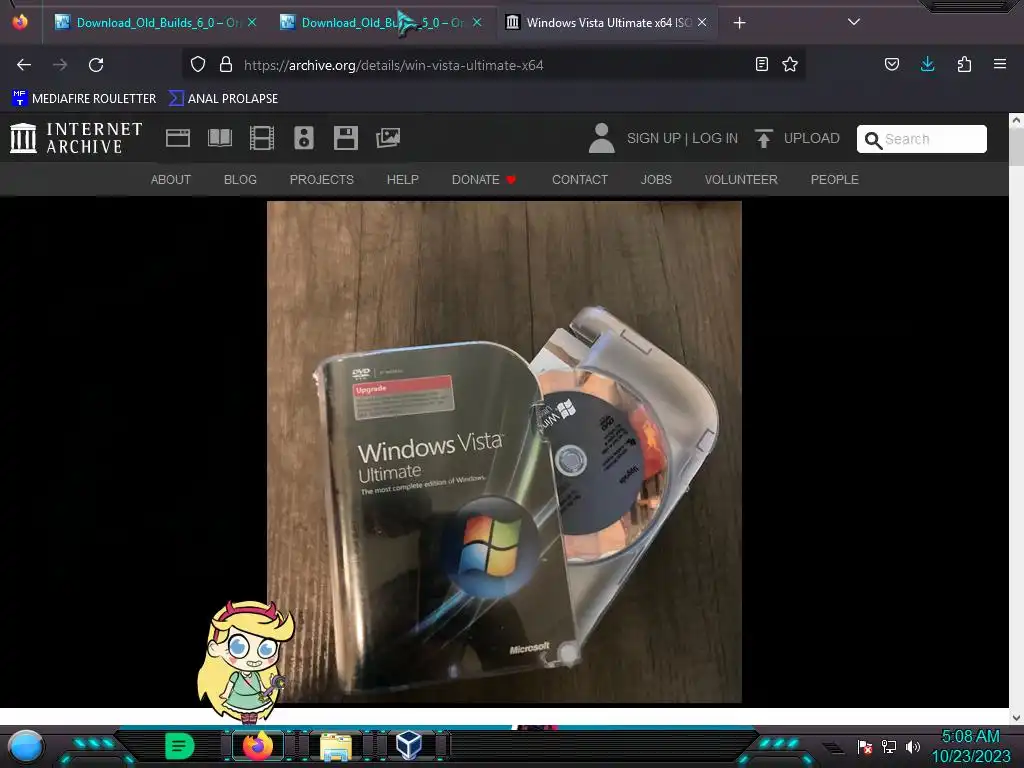This screenshot has width=1024, height=768.
Task: Open the Start orb button
Action: 25,746
